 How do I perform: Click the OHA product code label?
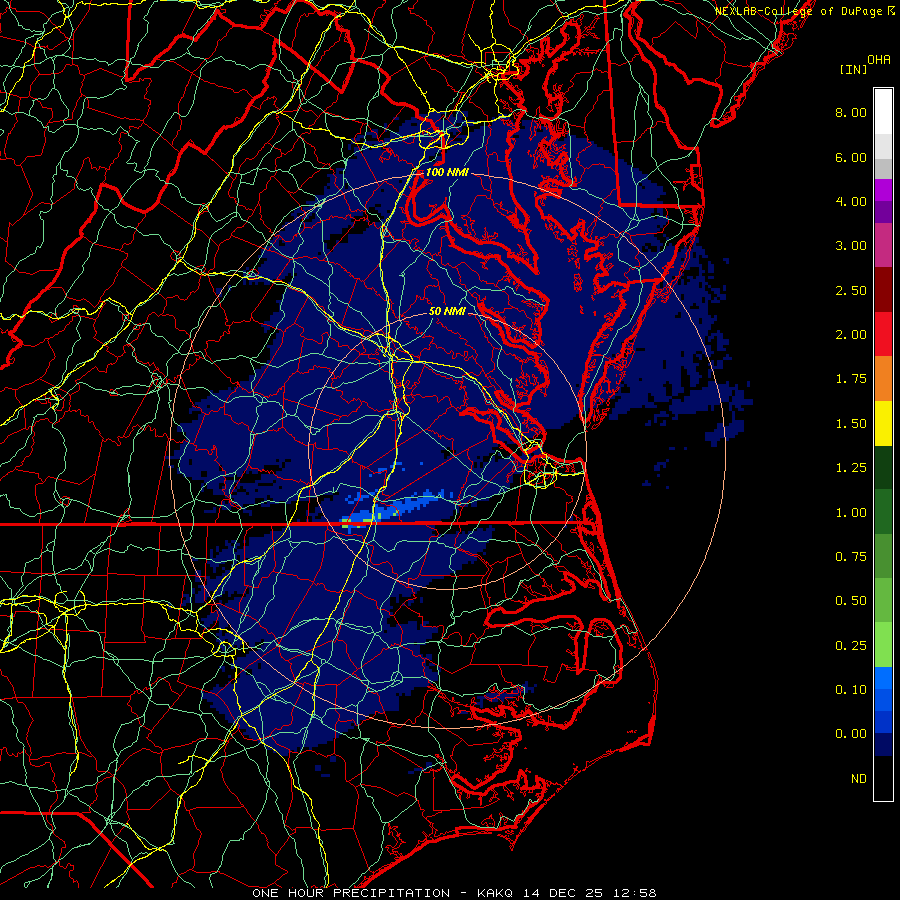879,59
